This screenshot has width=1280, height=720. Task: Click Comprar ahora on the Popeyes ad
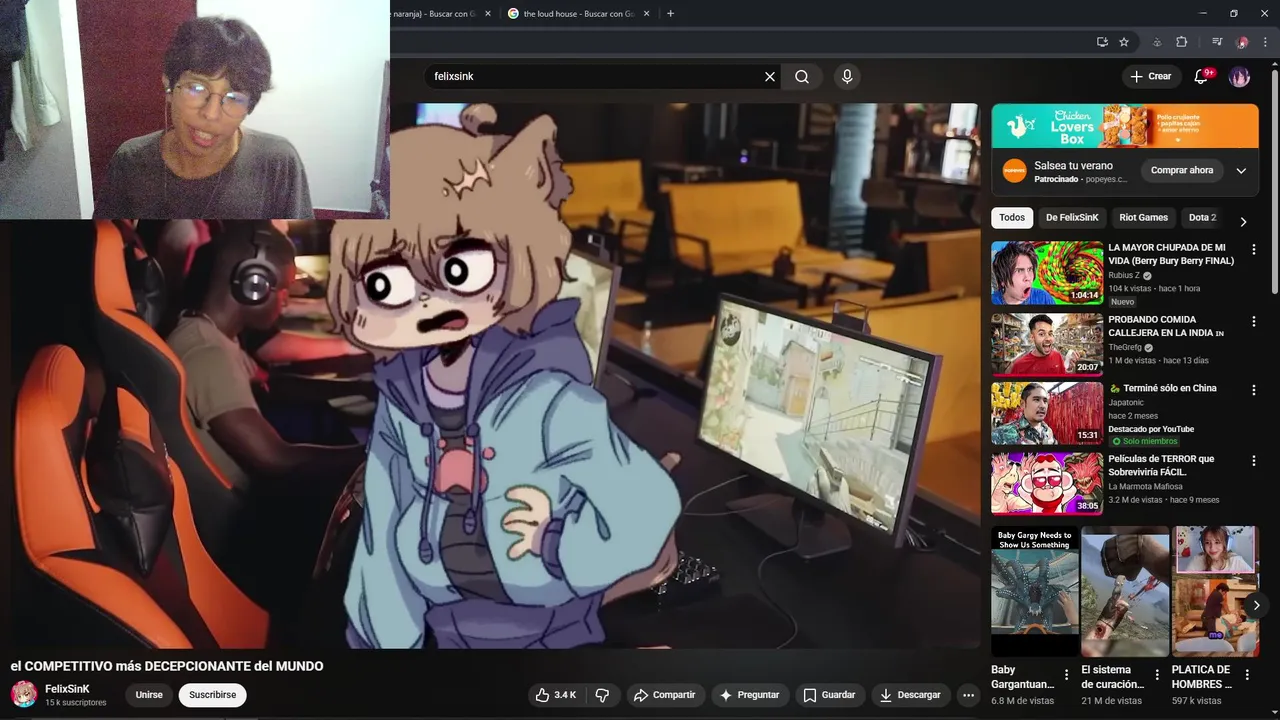[x=1181, y=170]
